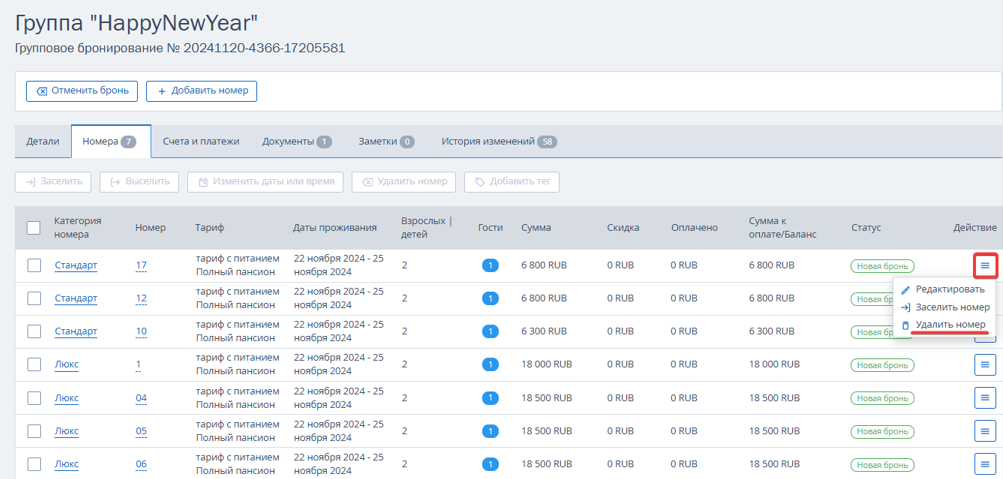
Task: Open the Люкс category link for room 04
Action: coord(67,398)
